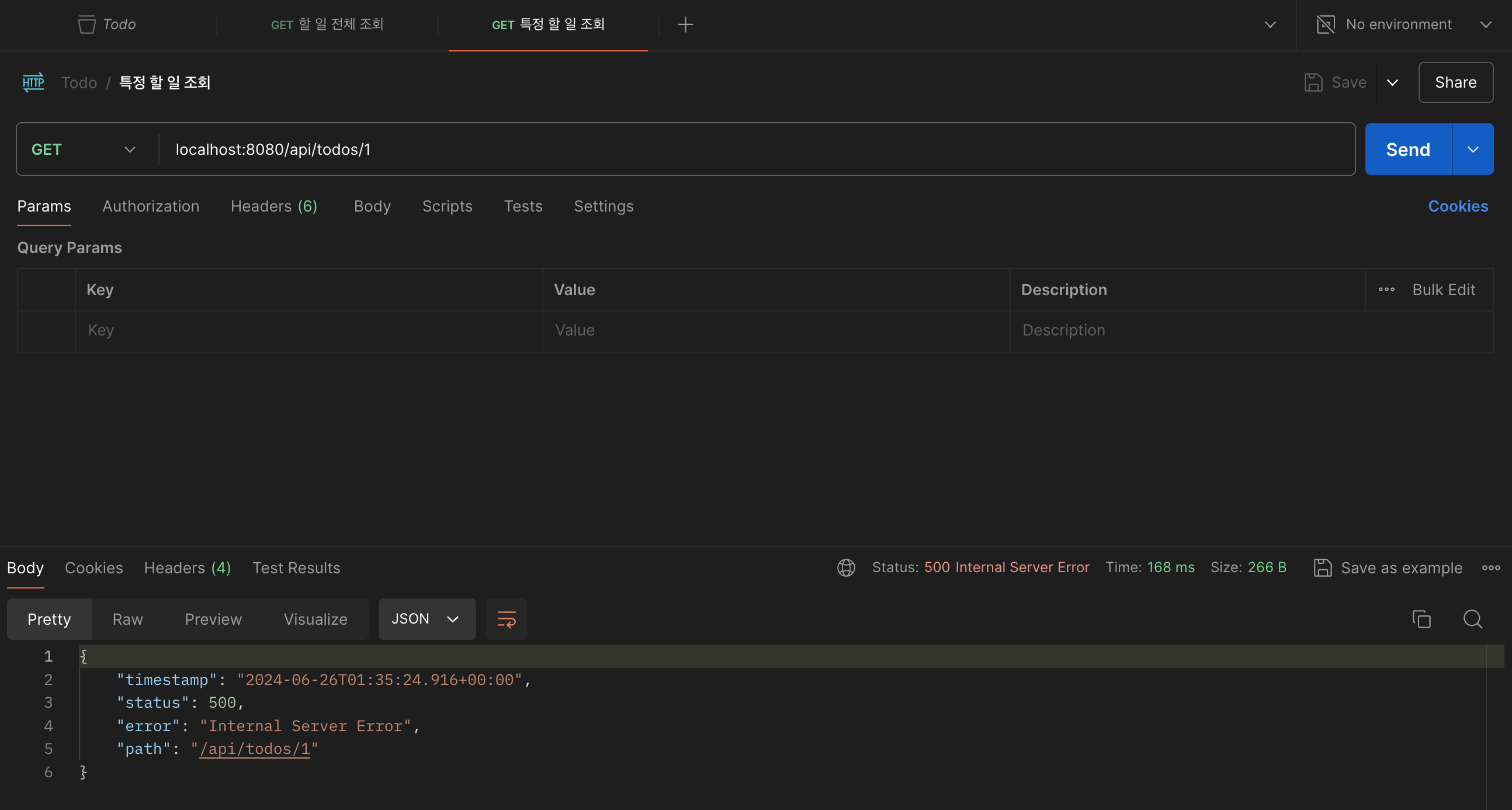
Task: Expand the Save options chevron
Action: click(x=1392, y=83)
